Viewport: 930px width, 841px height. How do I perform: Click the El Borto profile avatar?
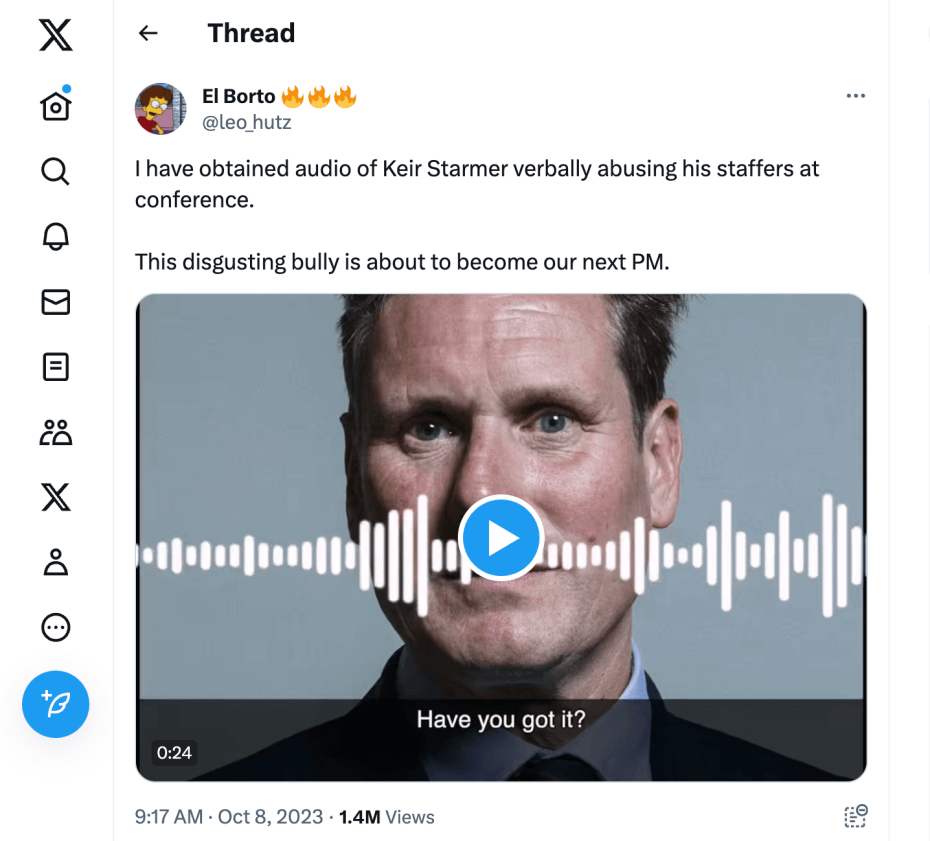(160, 109)
